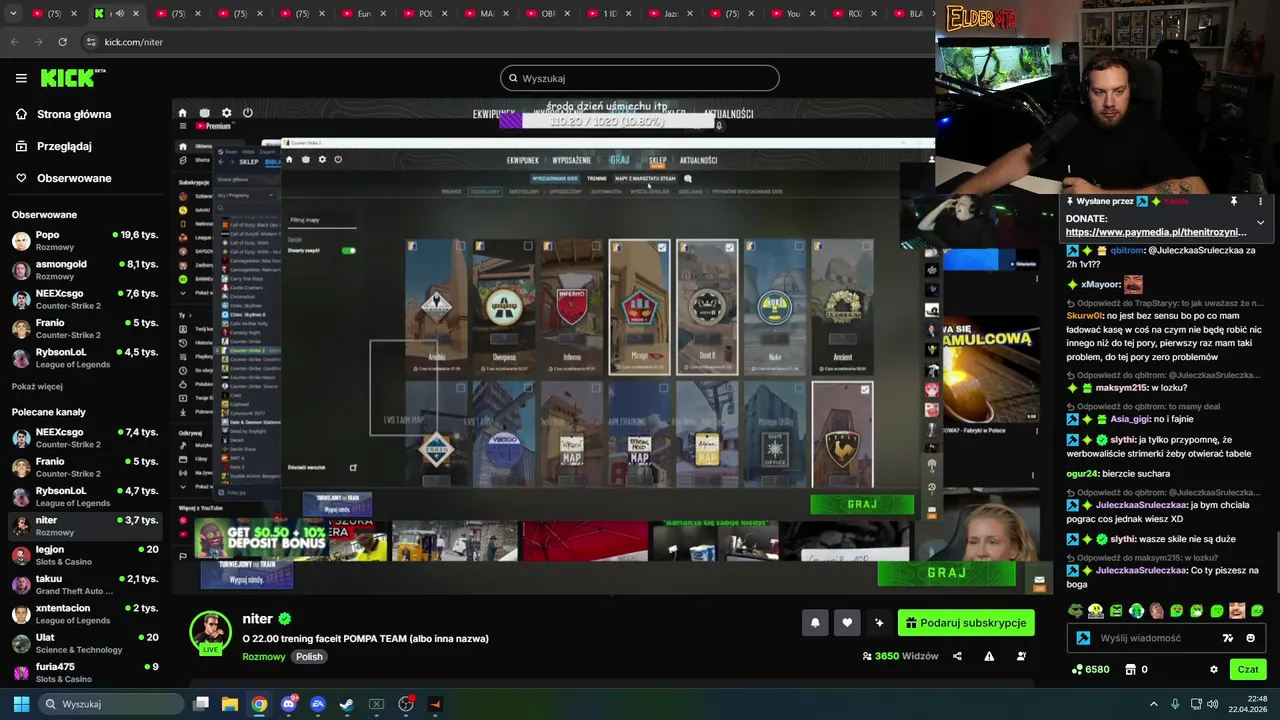Reload the kick.com page
The image size is (1280, 720).
(x=62, y=42)
